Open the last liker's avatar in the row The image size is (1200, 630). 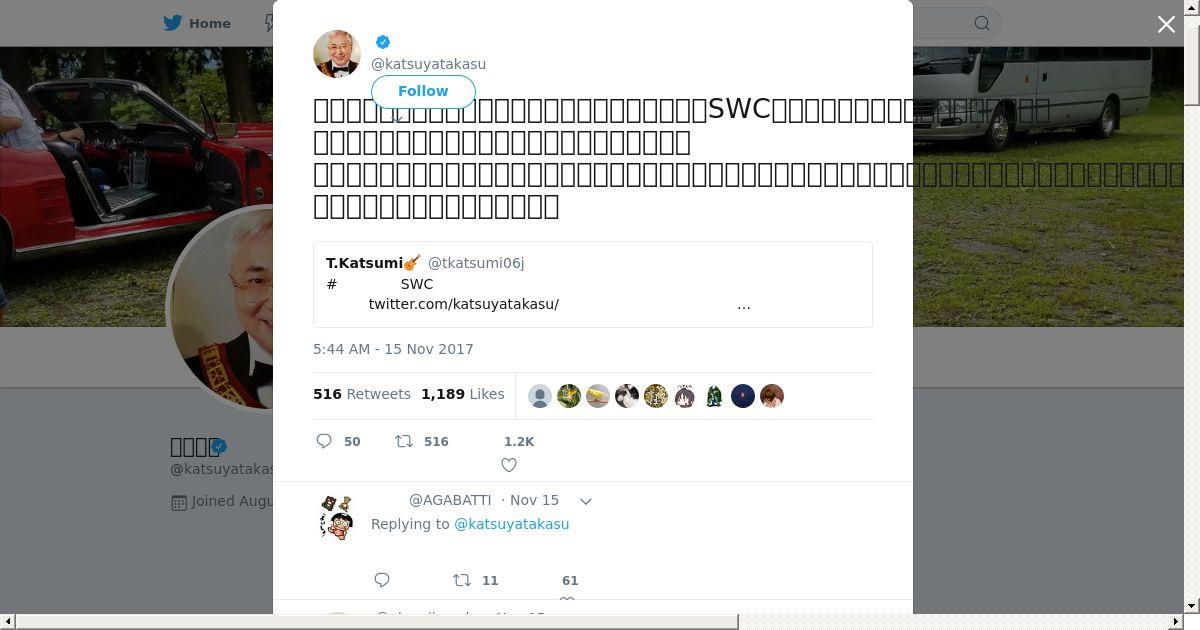[x=772, y=396]
